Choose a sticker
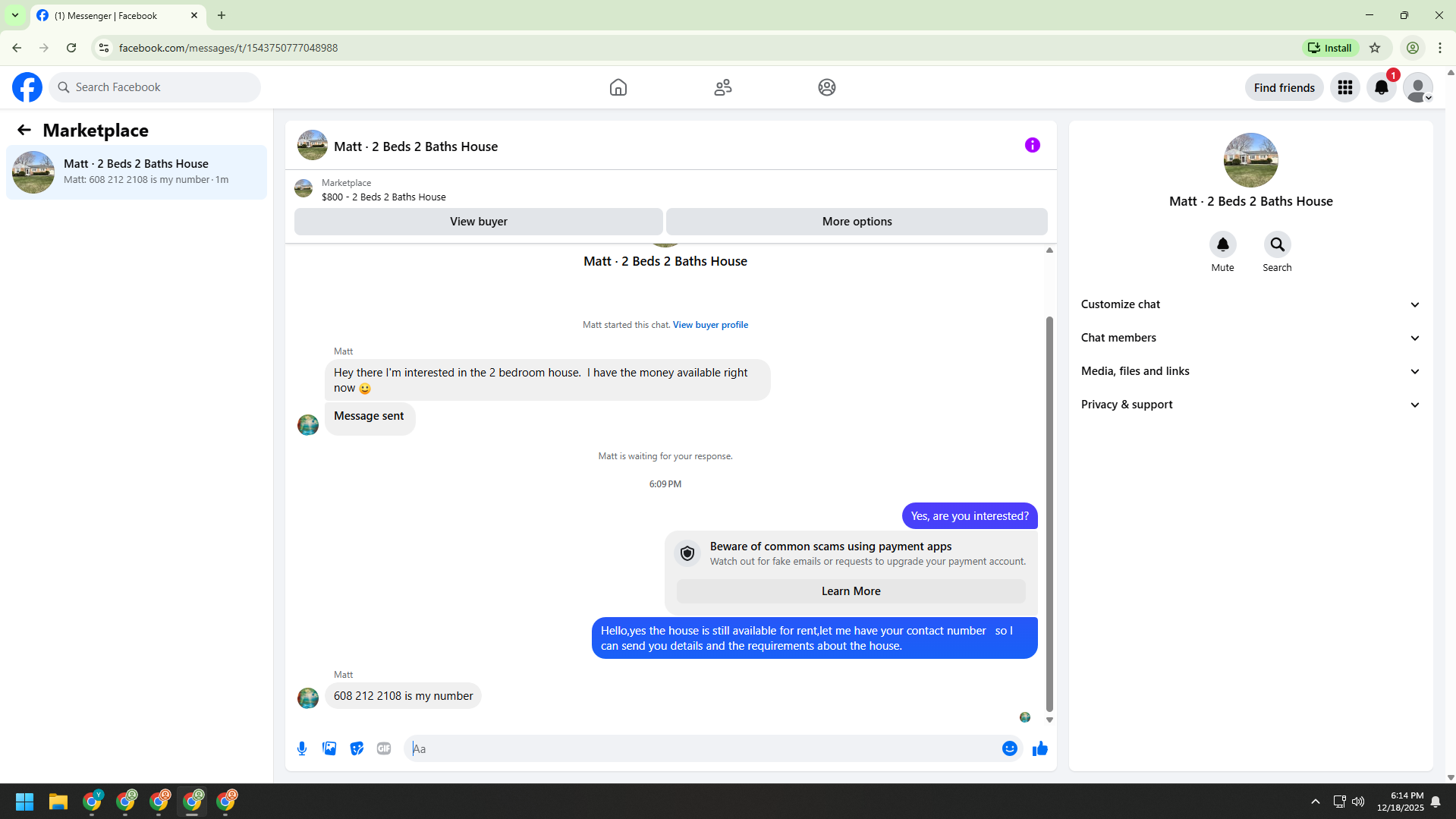 pos(357,748)
